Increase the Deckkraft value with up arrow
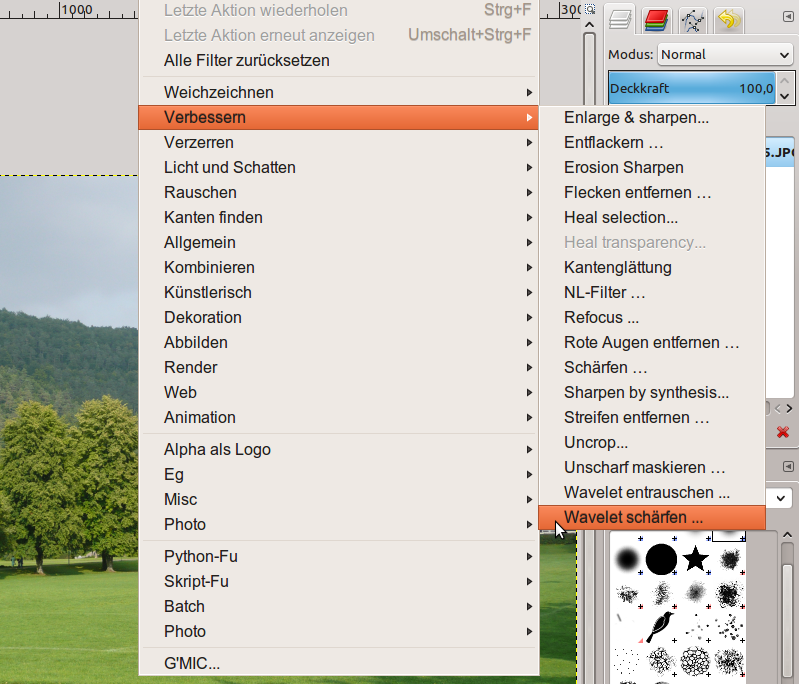Screen dimensions: 799x684 [x=785, y=81]
